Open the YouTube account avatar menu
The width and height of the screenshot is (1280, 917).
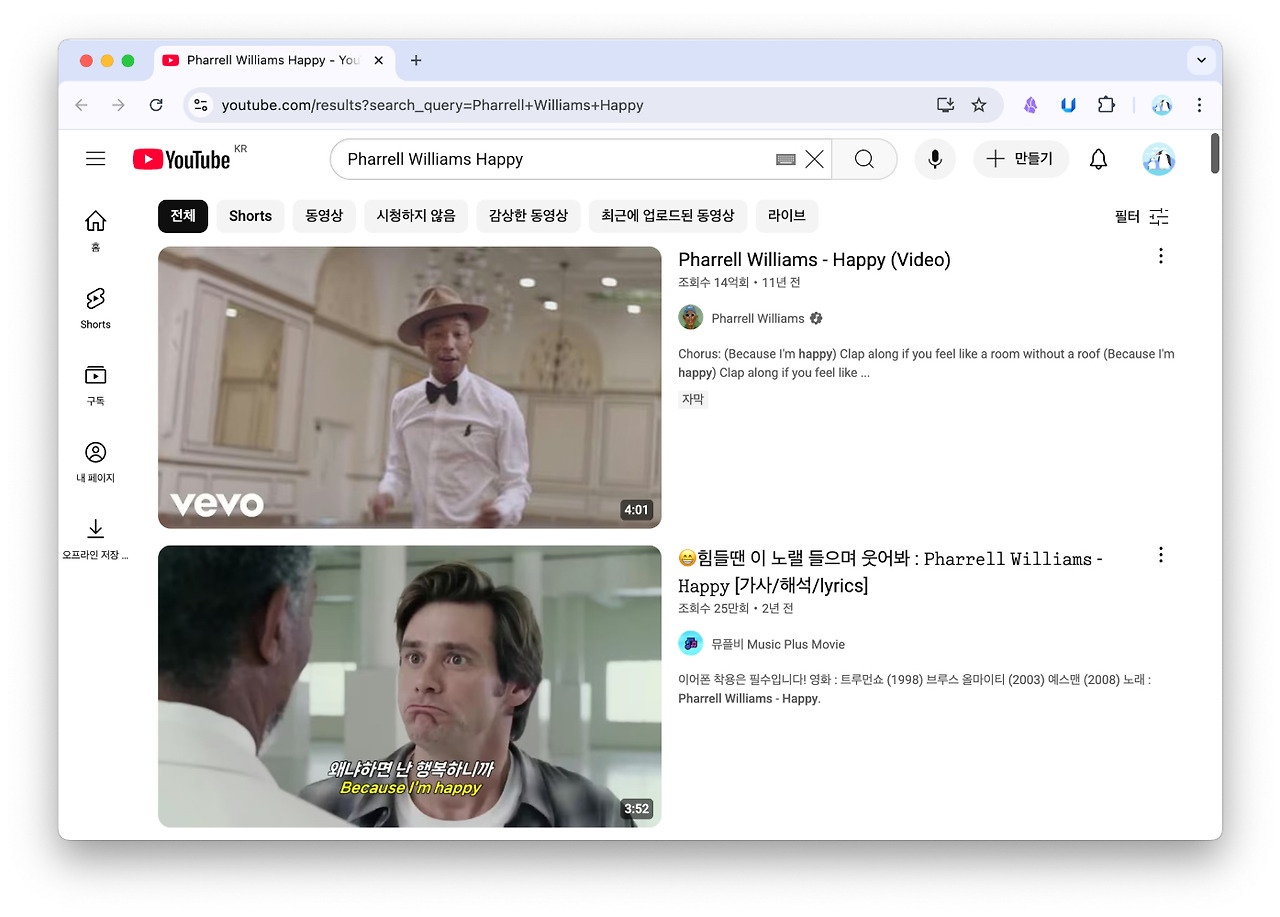(x=1159, y=159)
